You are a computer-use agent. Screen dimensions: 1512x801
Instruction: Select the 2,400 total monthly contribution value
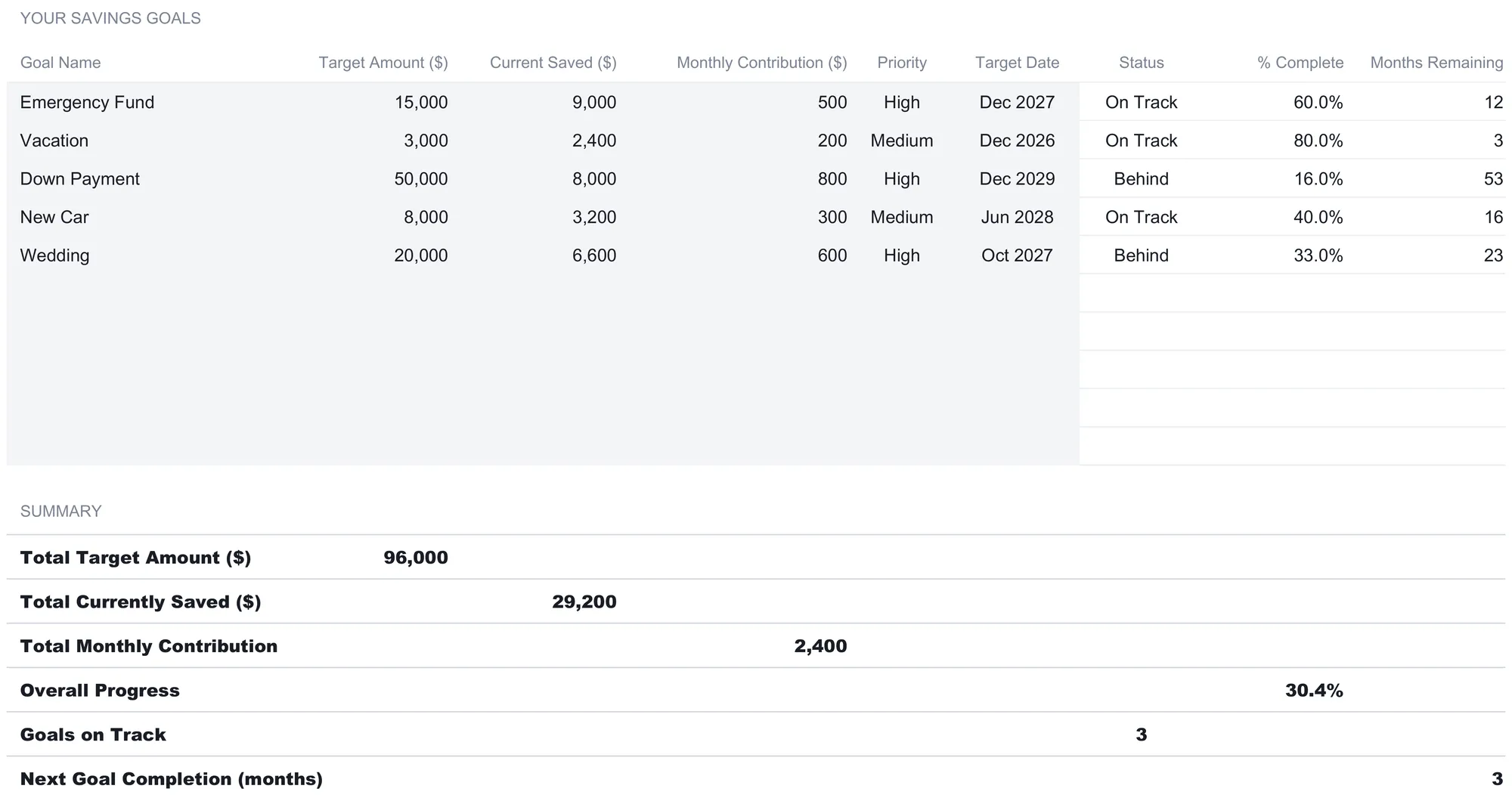[x=820, y=646]
